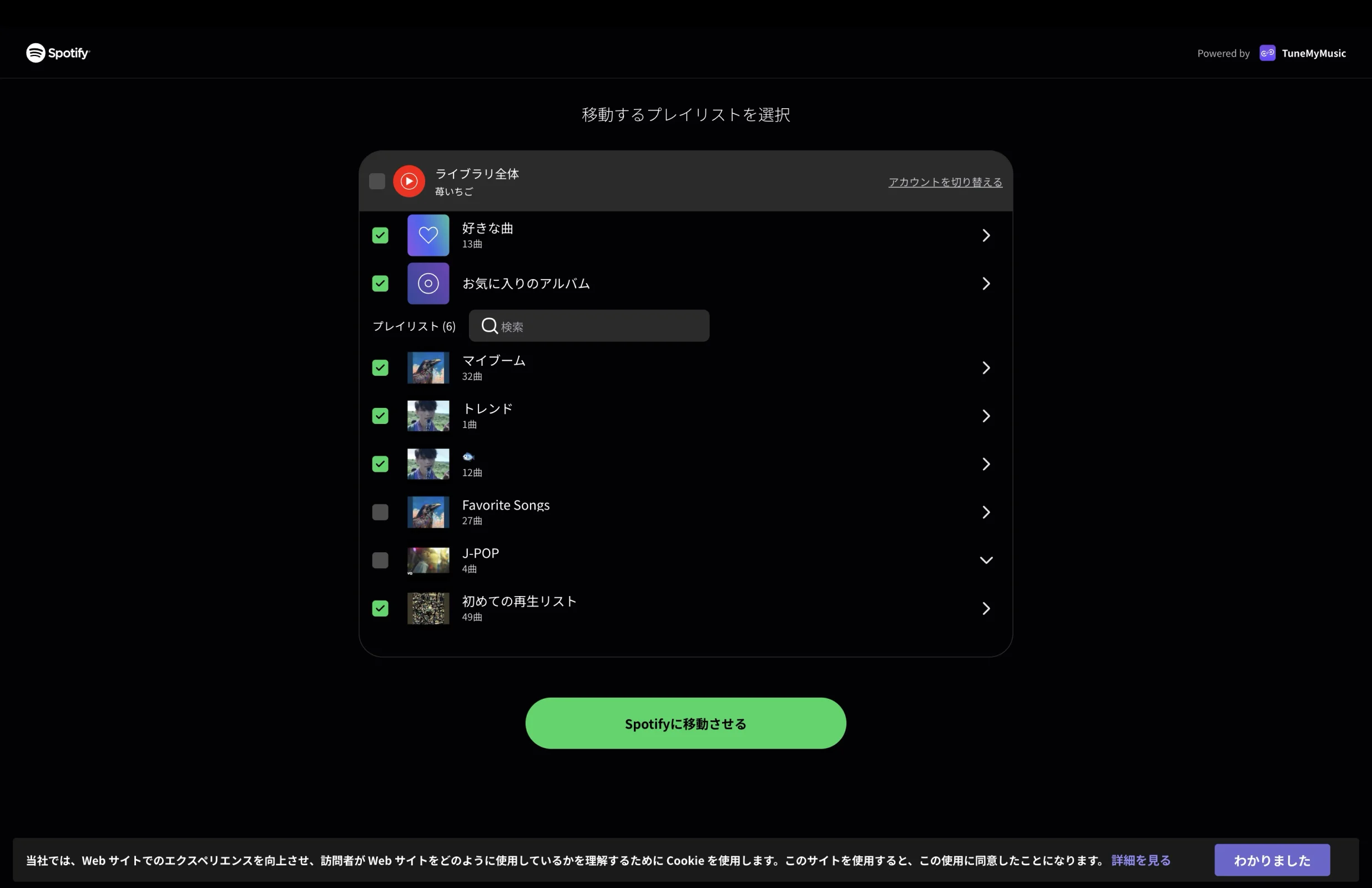Check the J-POP playlist checkbox
Image resolution: width=1372 pixels, height=888 pixels.
coord(380,561)
